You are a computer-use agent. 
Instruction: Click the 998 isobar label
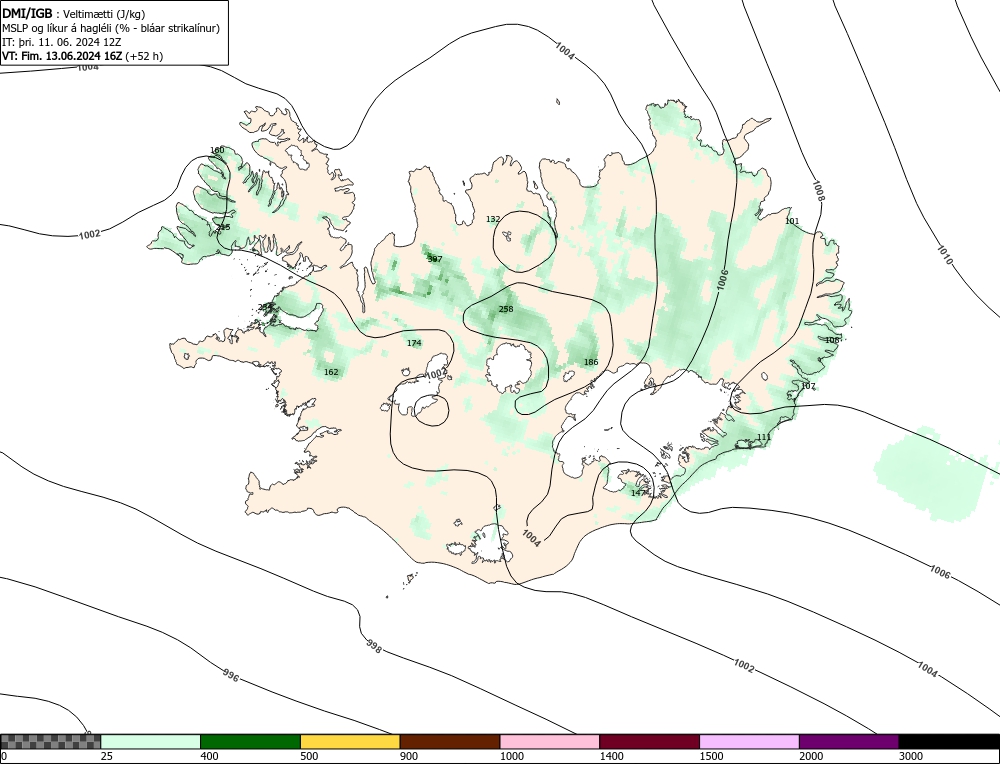(374, 646)
